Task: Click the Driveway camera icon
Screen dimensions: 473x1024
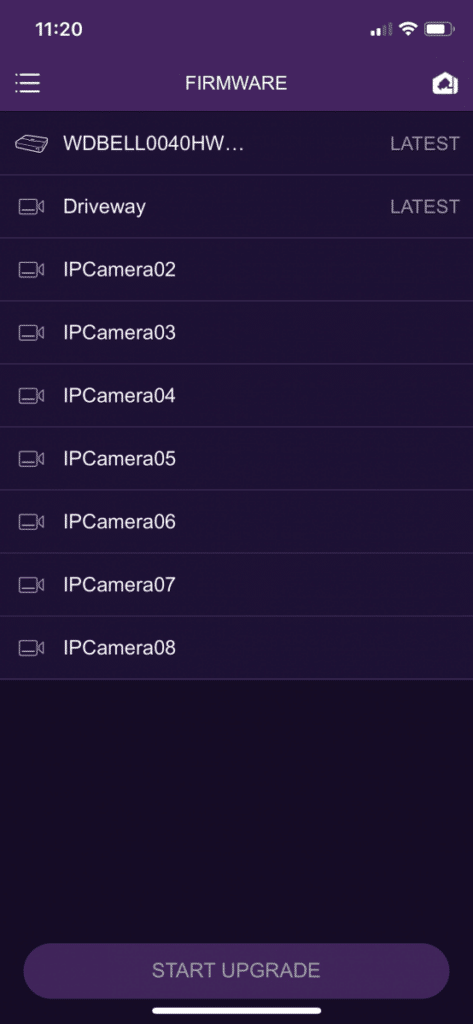Action: pos(31,207)
